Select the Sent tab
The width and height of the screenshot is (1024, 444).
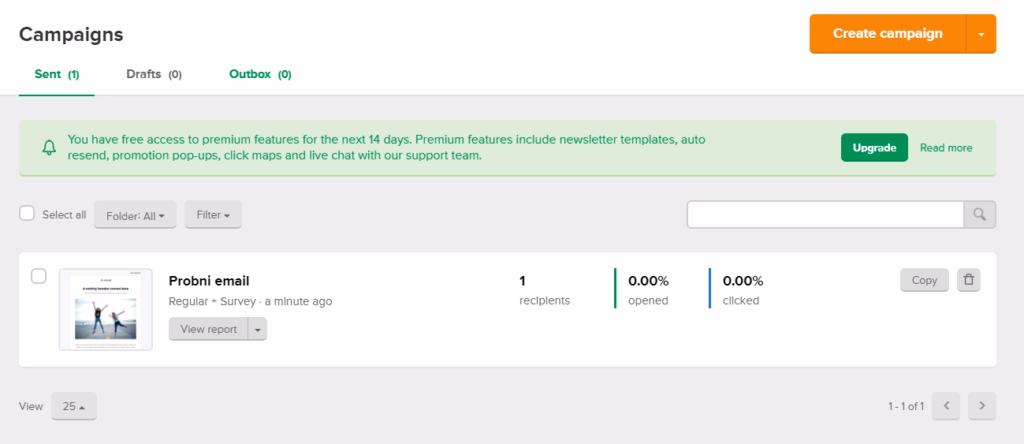pyautogui.click(x=57, y=74)
